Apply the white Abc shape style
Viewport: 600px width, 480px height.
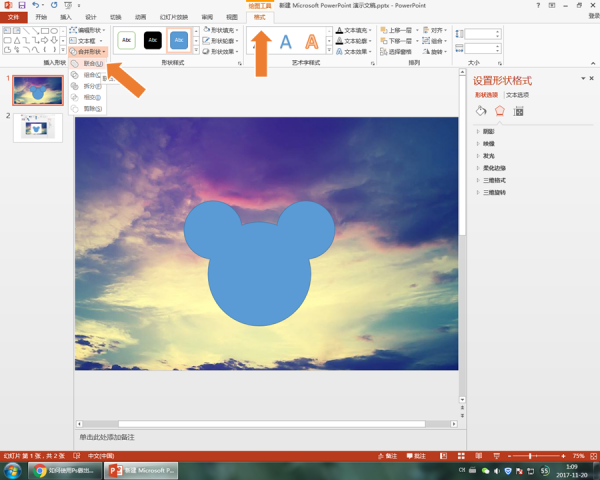(x=126, y=40)
